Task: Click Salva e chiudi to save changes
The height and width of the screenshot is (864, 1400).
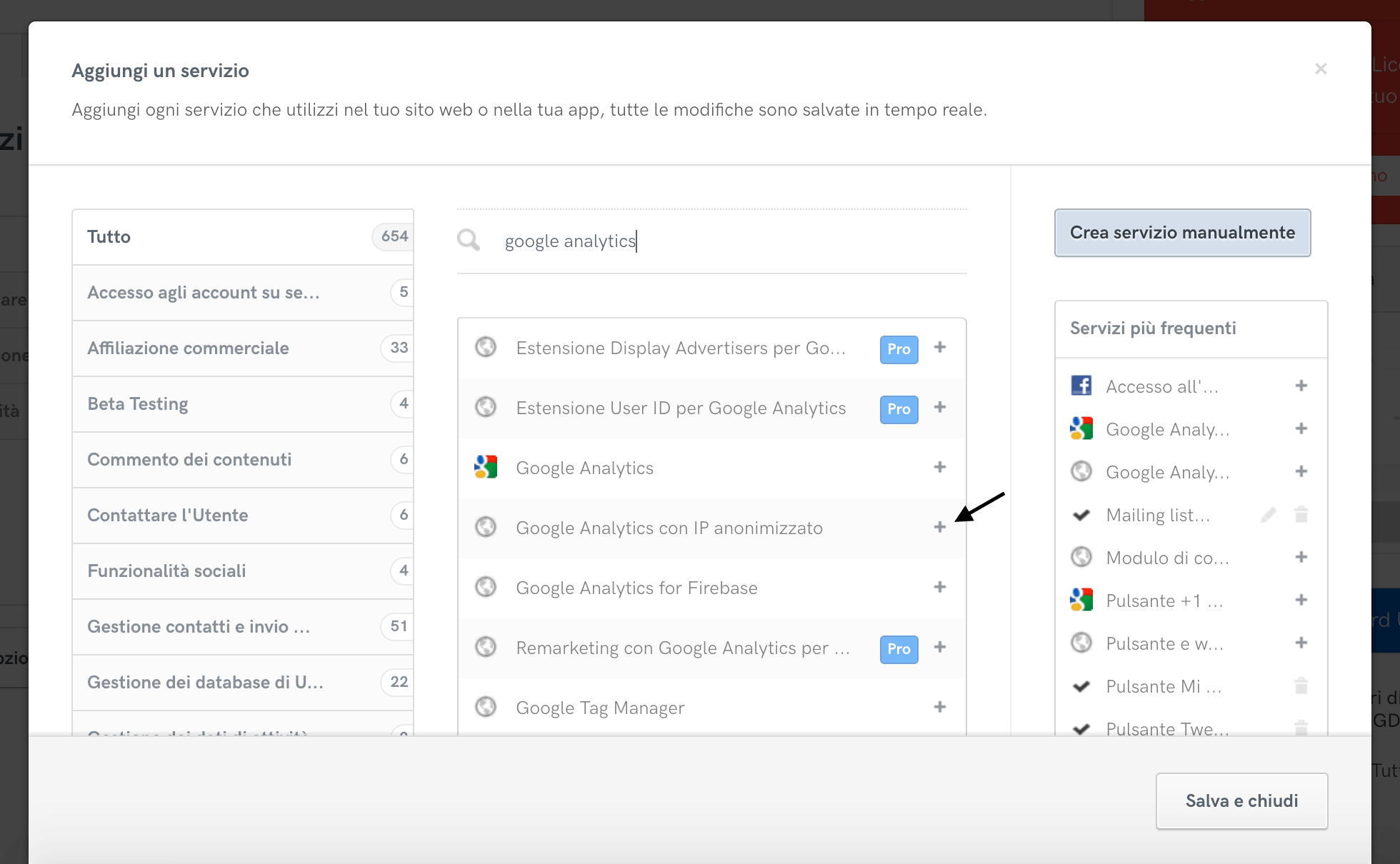Action: 1241,800
